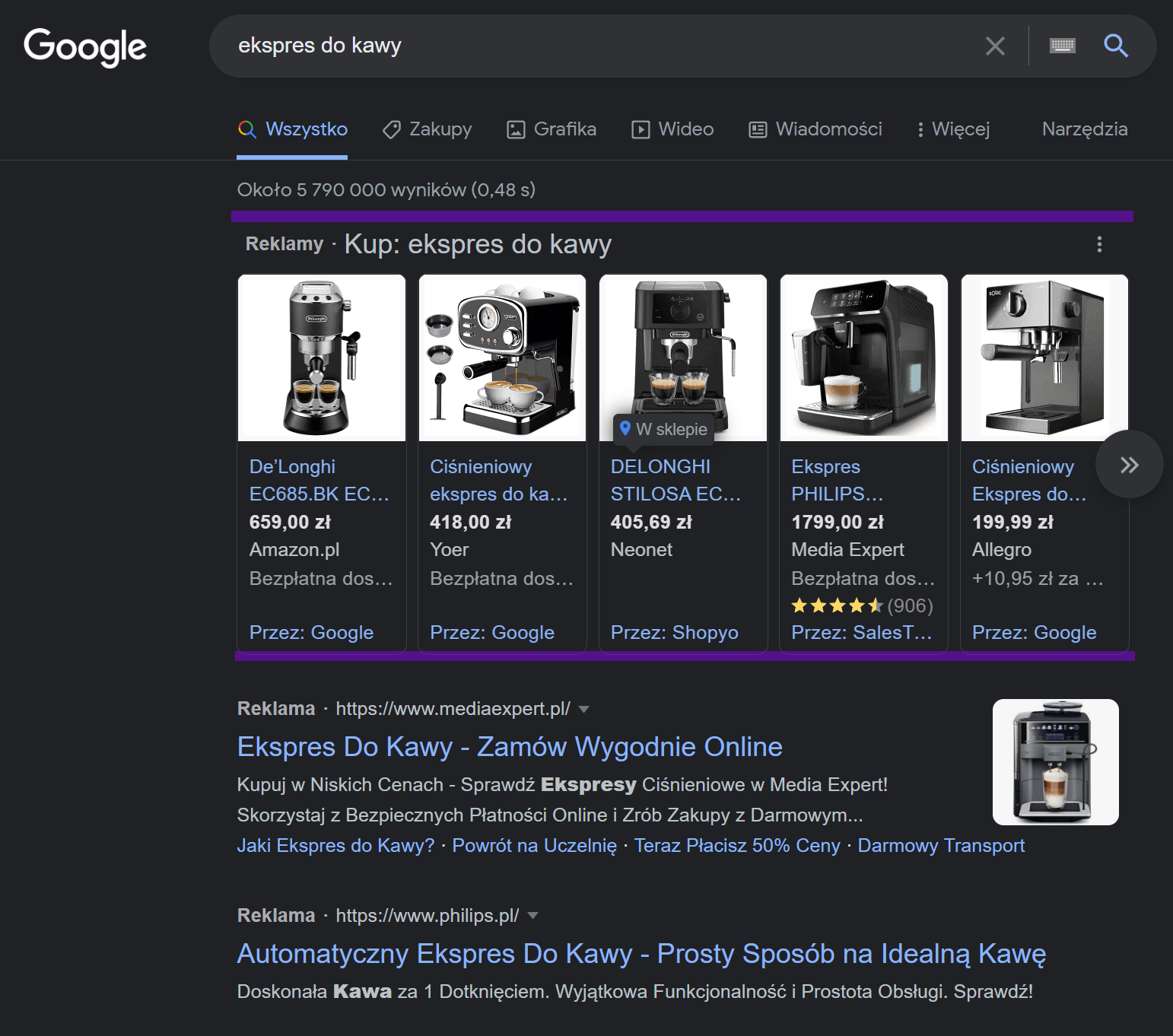Click the Neonet seller name
The height and width of the screenshot is (1036, 1173).
tap(641, 550)
